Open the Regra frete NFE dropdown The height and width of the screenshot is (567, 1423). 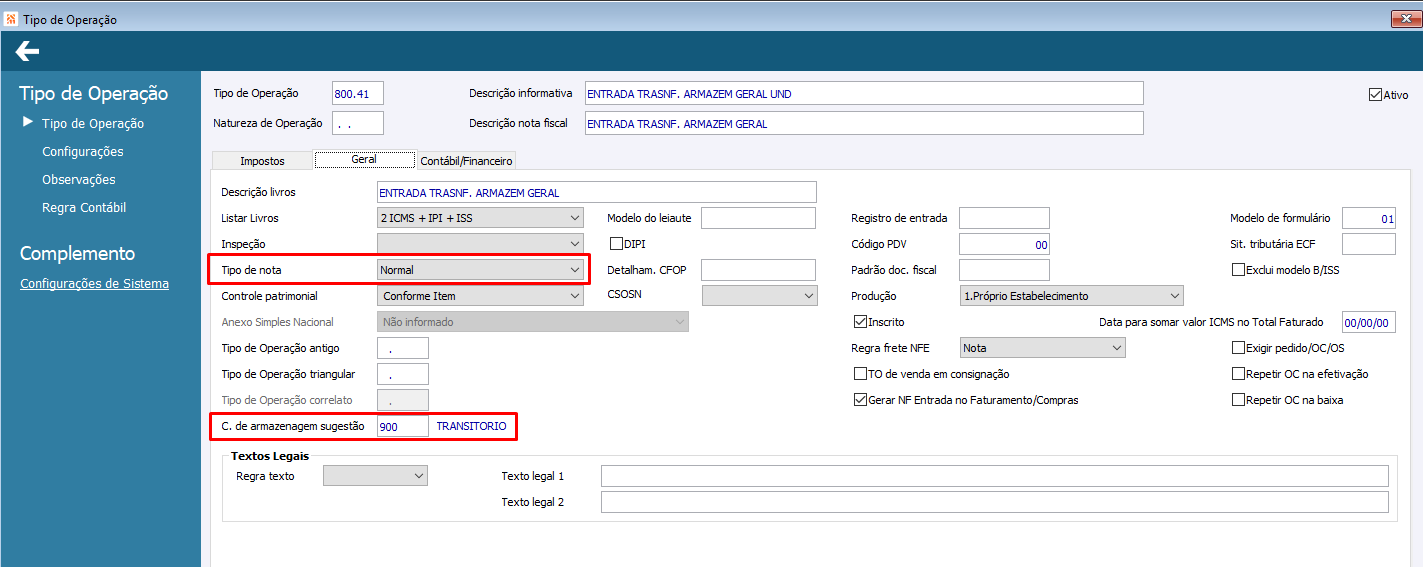[1042, 348]
